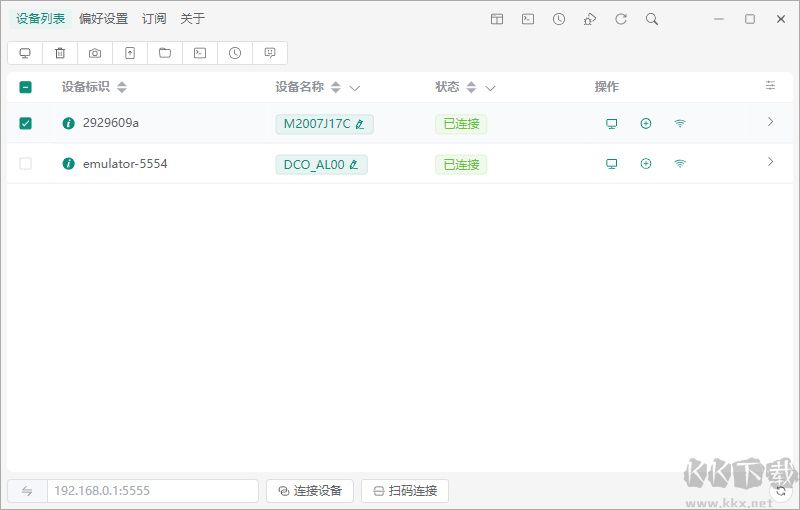Sort by 设备标识 column
Screen dimensions: 800x510
coord(121,87)
